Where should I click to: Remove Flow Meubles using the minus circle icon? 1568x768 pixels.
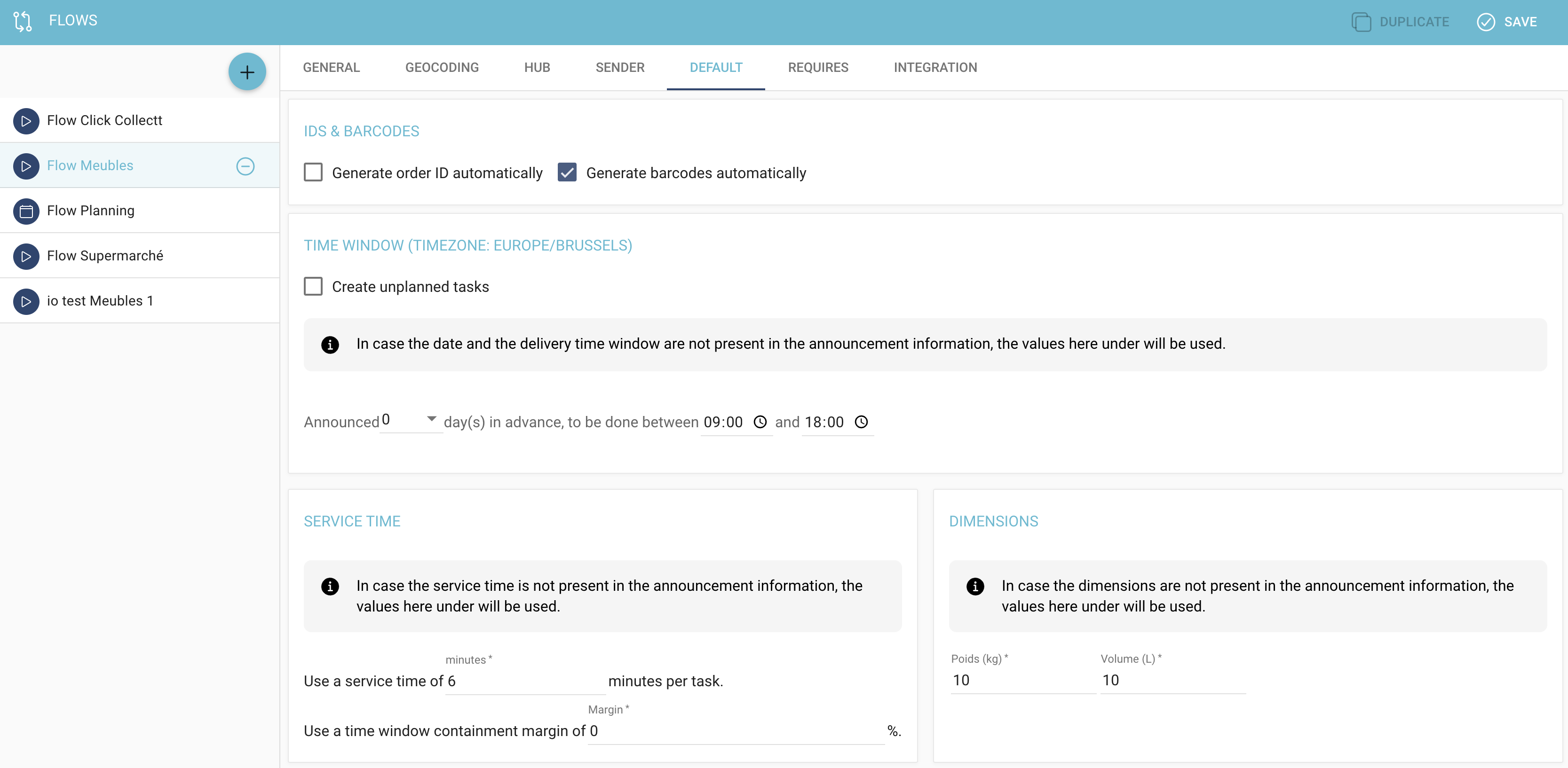[x=245, y=166]
